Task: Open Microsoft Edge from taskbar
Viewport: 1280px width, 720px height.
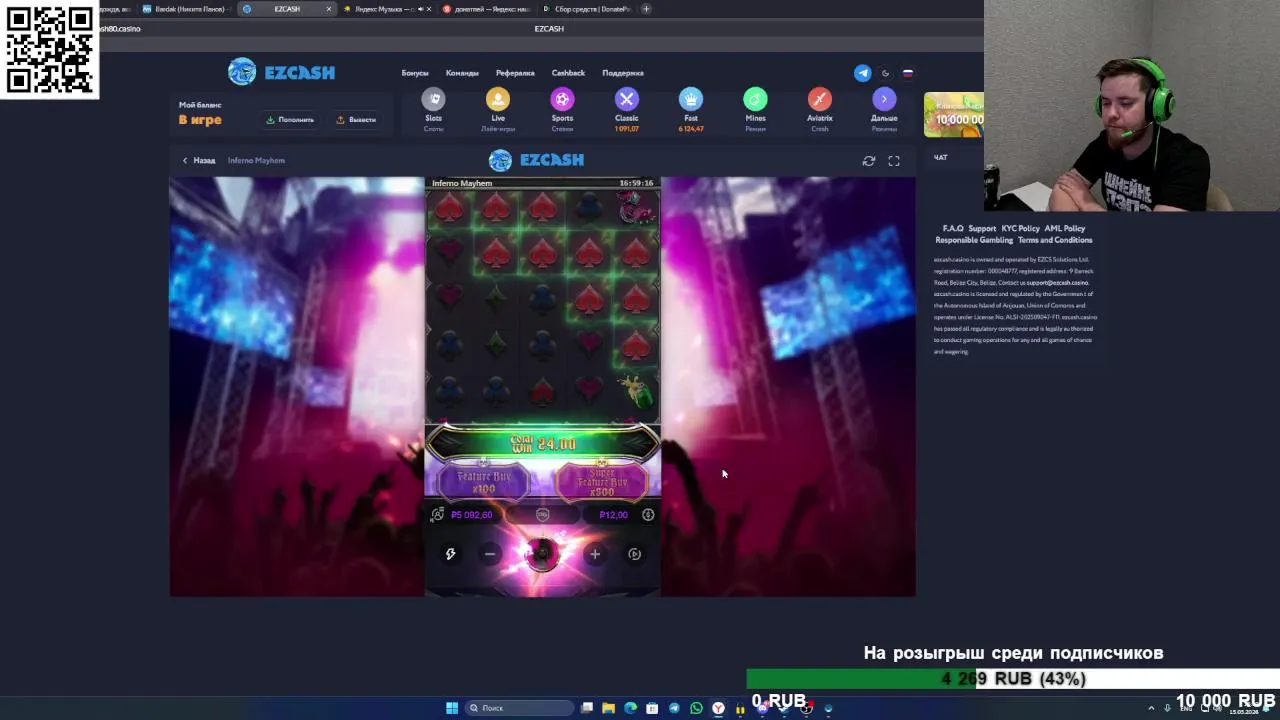Action: 630,708
